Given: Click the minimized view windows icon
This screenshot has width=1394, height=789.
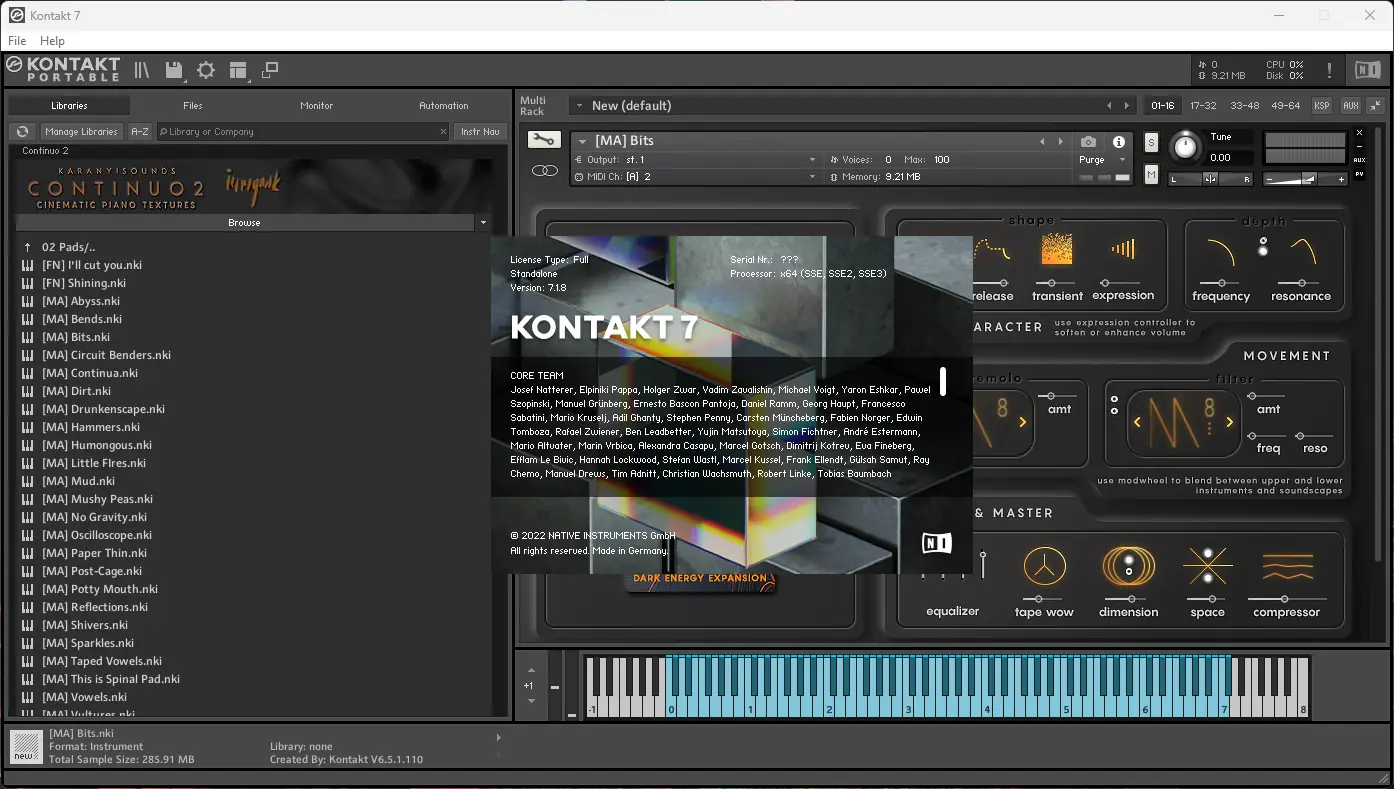Looking at the screenshot, I should [x=270, y=70].
